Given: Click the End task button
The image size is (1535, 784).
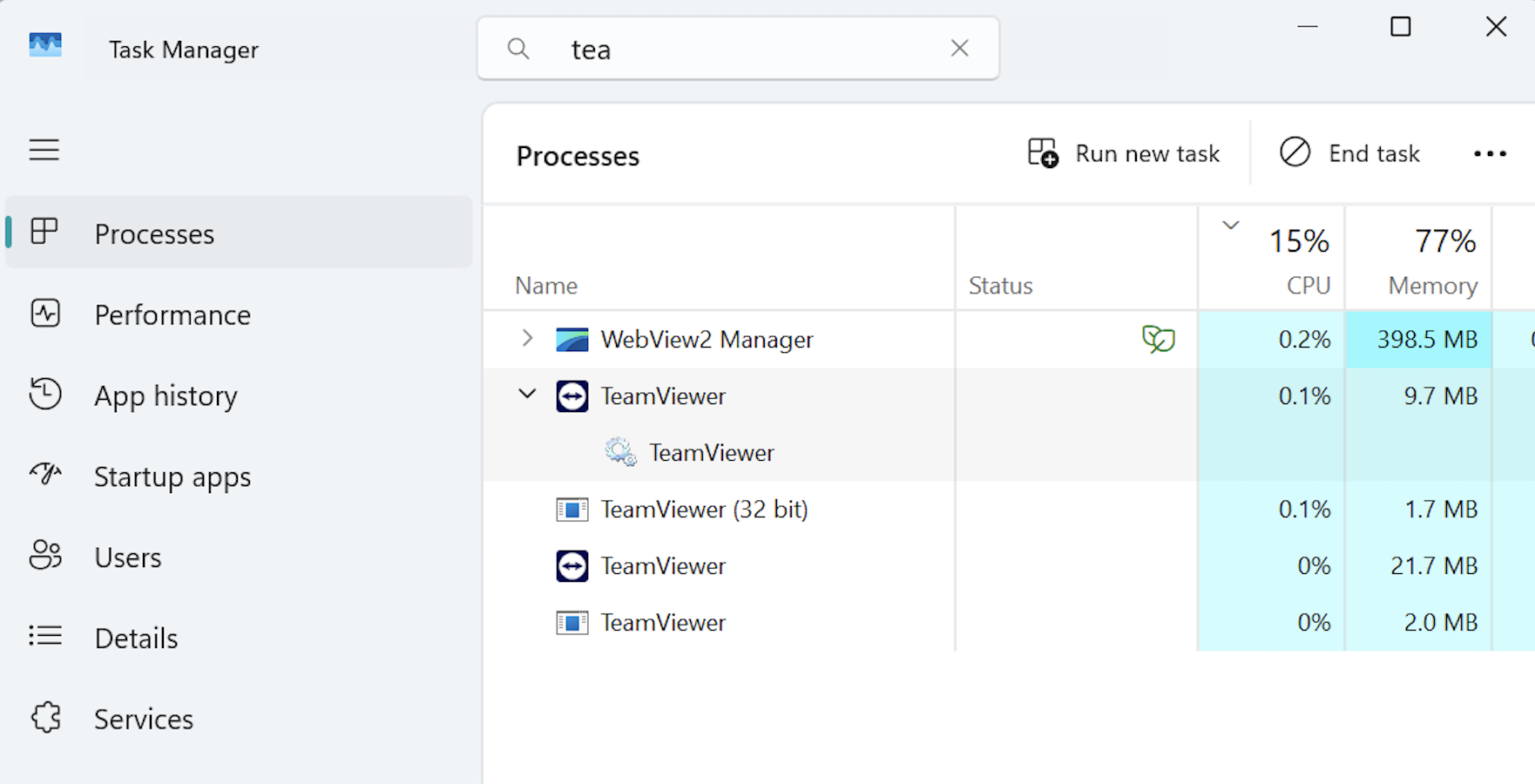Looking at the screenshot, I should (x=1349, y=153).
